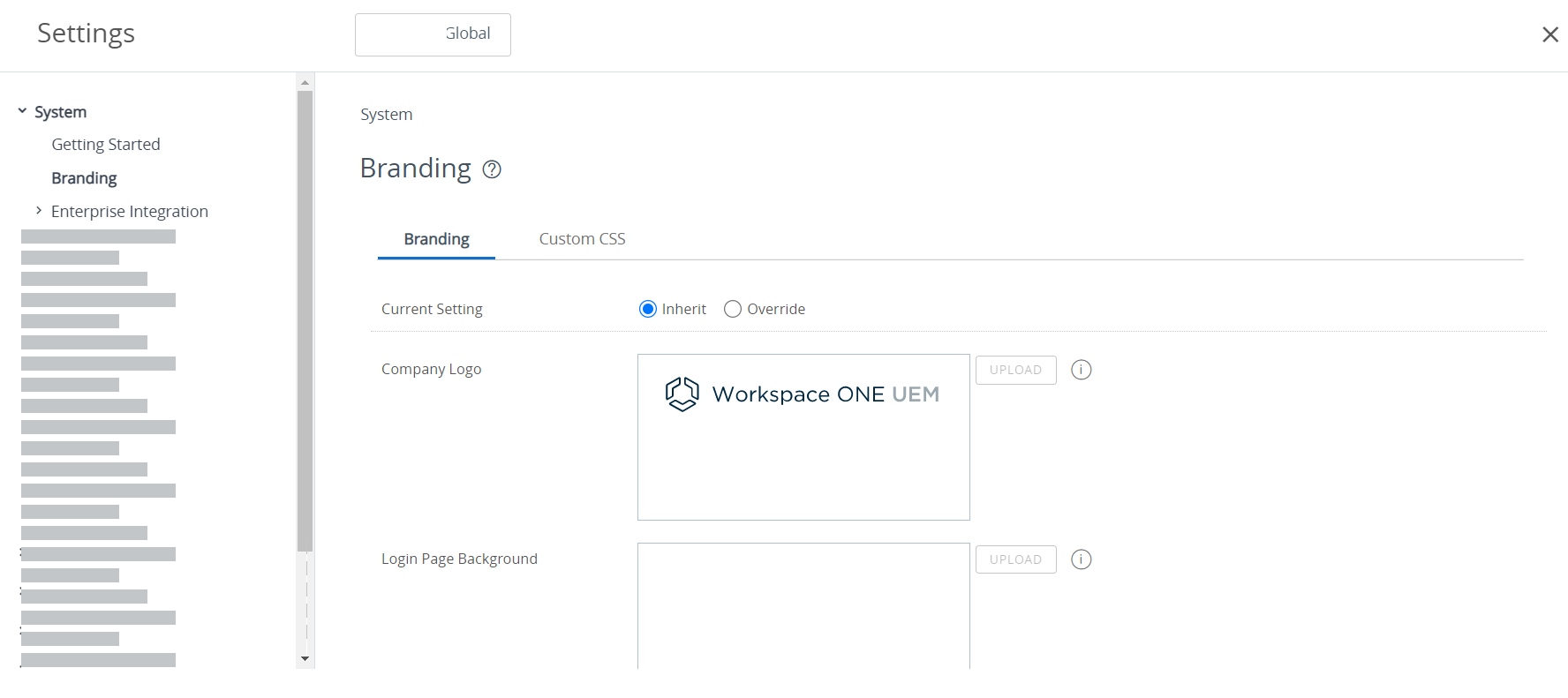
Task: Open the Branding help question mark icon
Action: click(492, 169)
